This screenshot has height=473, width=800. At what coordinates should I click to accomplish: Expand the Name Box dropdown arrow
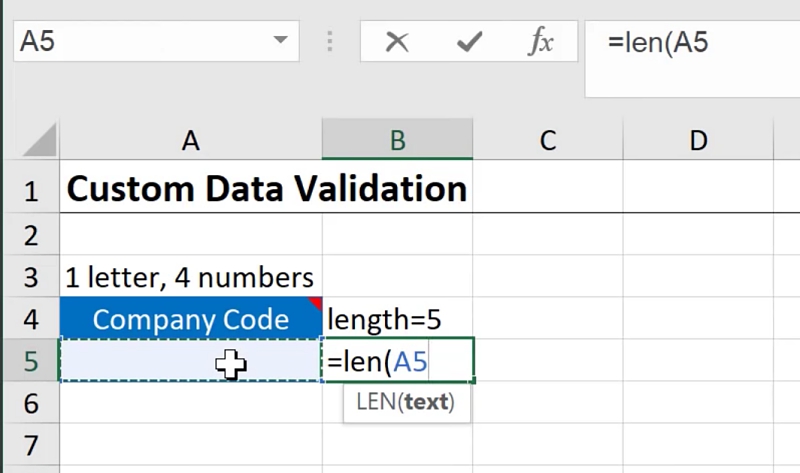(x=279, y=42)
